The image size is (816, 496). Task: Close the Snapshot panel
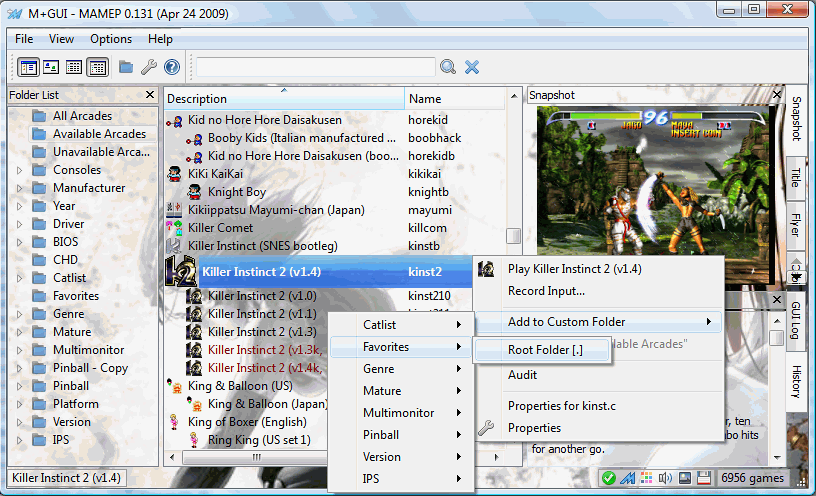777,95
